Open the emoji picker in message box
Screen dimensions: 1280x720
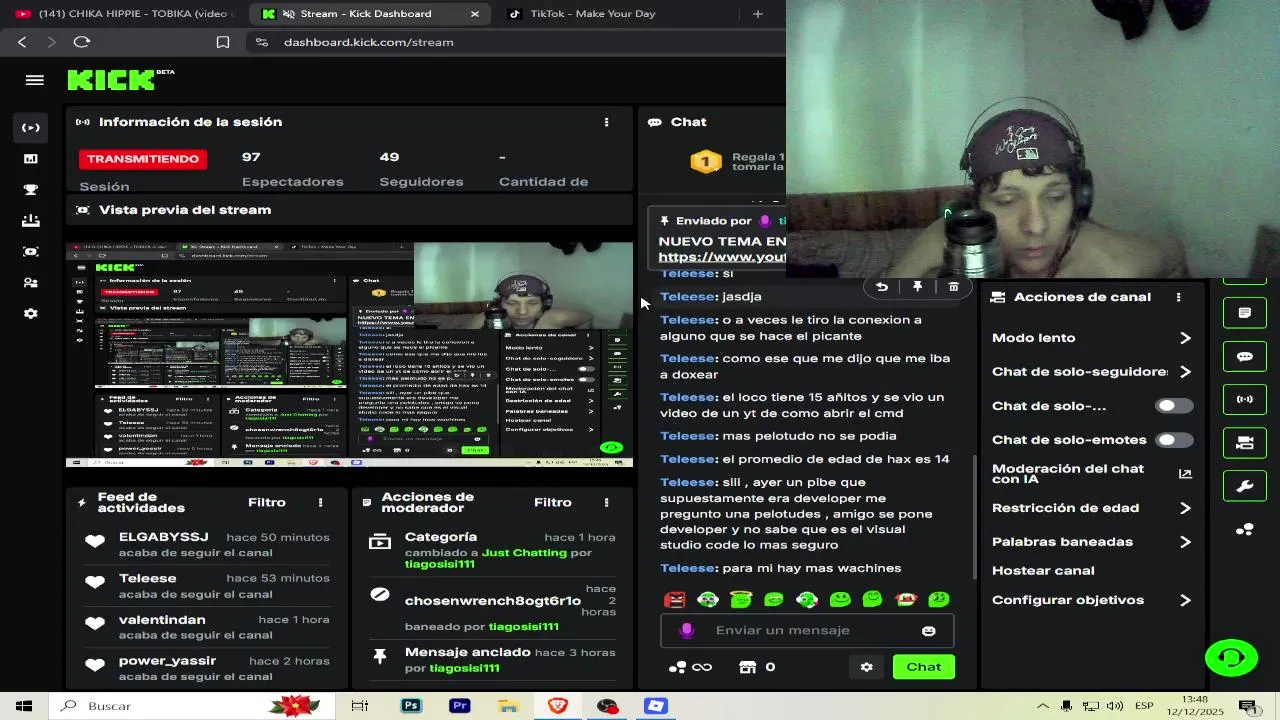[929, 631]
